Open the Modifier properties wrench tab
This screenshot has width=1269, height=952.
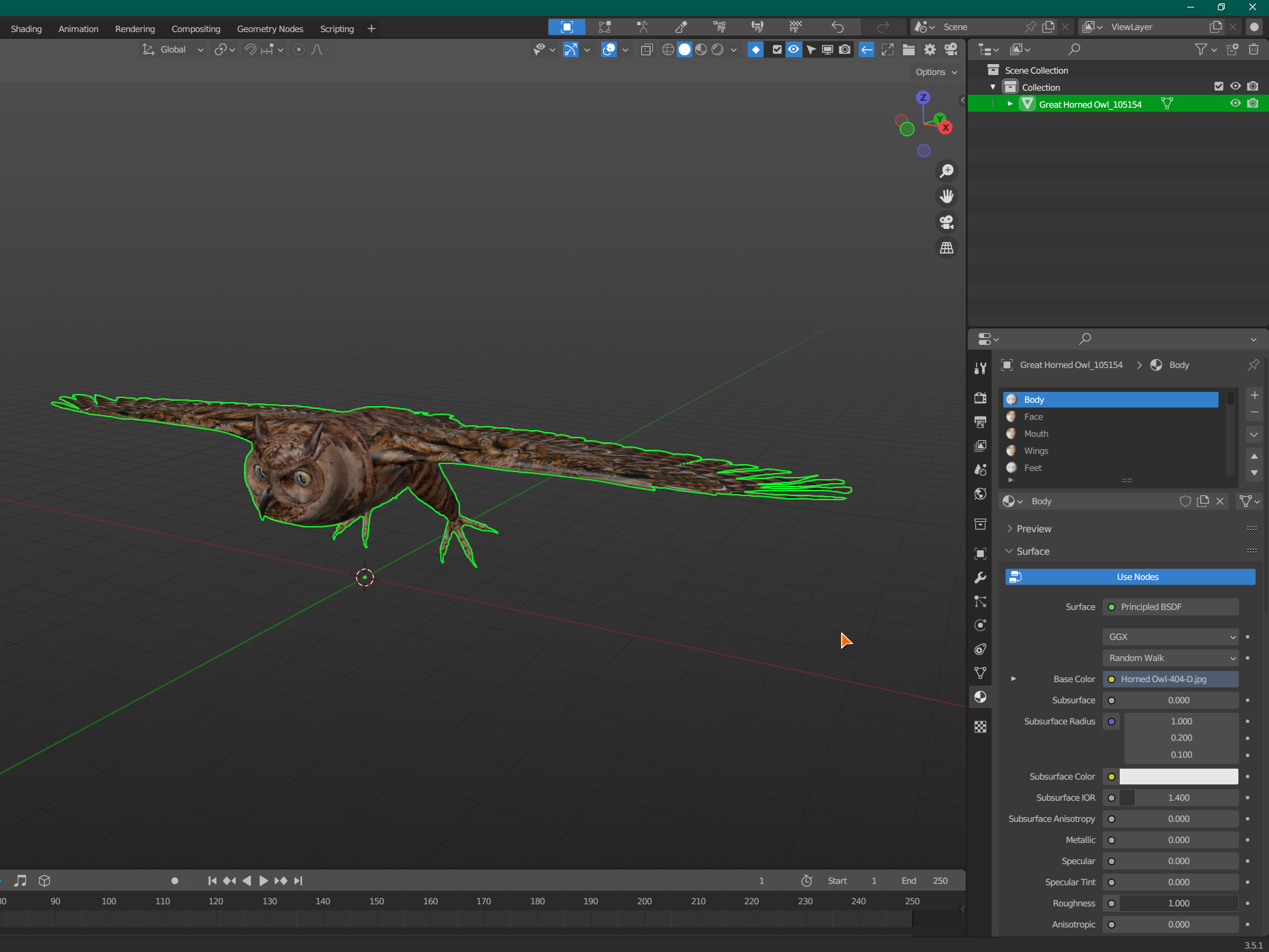[x=980, y=578]
